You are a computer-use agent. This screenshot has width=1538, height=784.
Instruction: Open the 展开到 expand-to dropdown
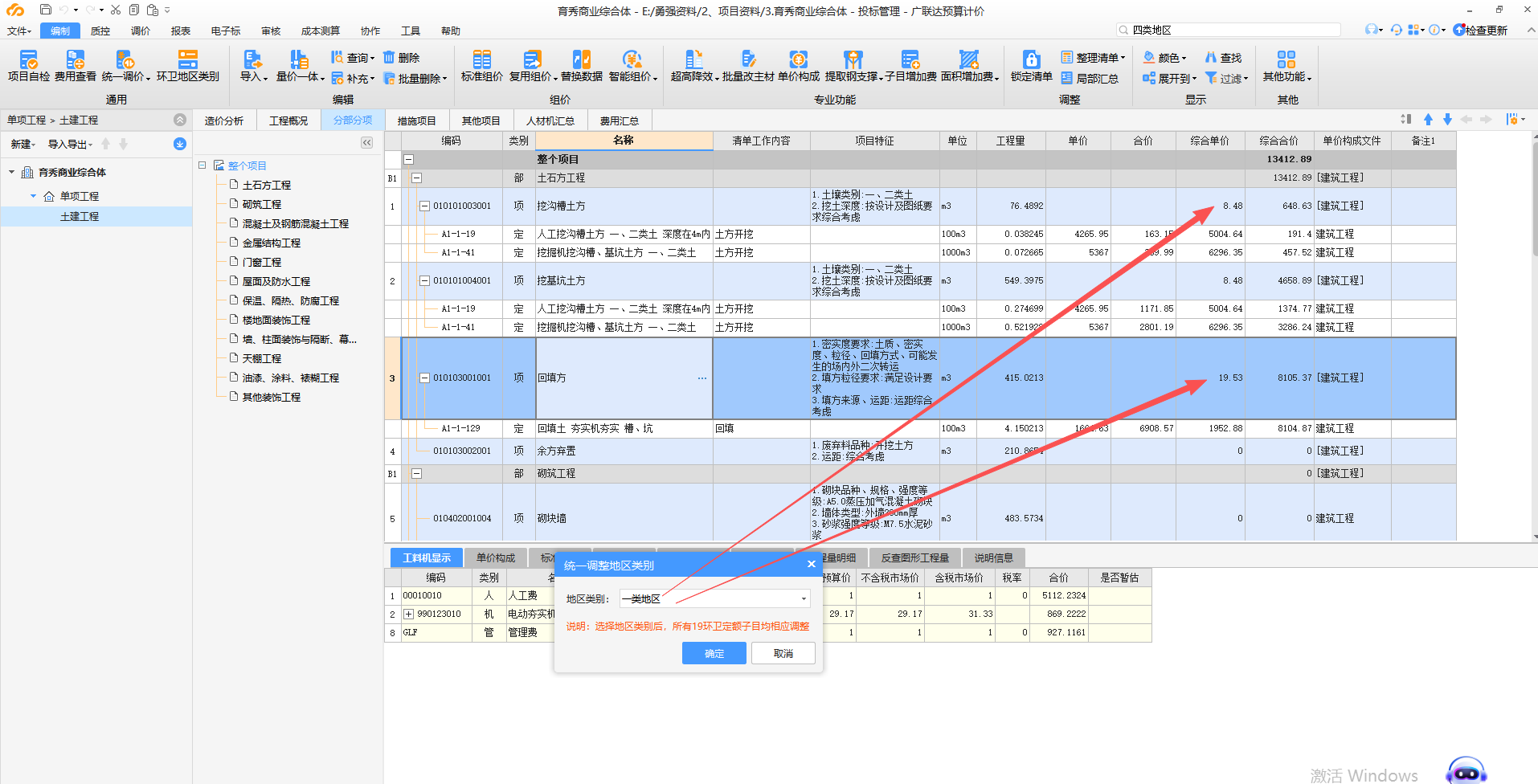[x=1169, y=79]
